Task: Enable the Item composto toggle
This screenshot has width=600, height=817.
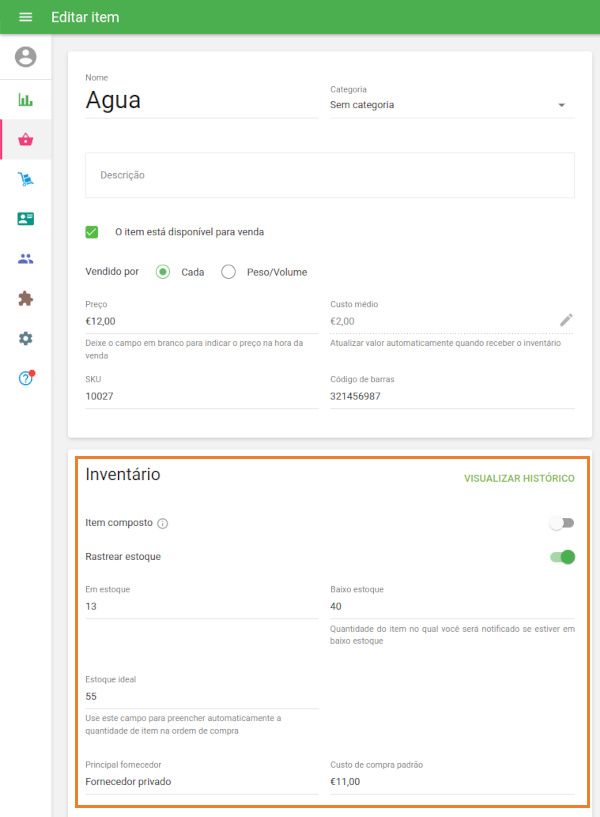Action: [562, 523]
